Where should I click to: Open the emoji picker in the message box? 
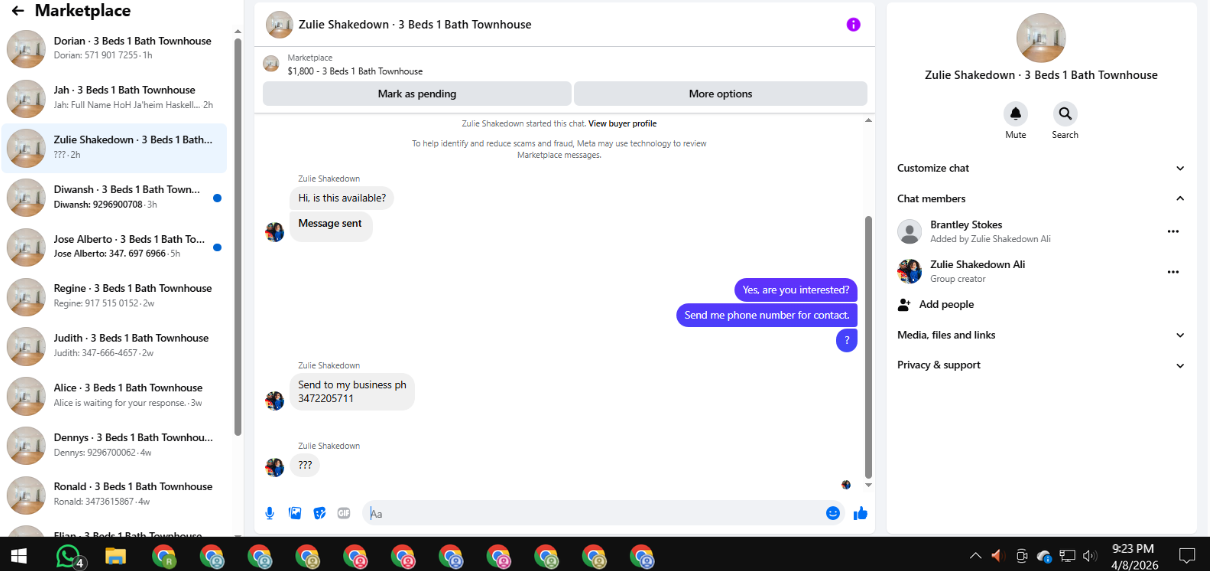click(x=833, y=513)
